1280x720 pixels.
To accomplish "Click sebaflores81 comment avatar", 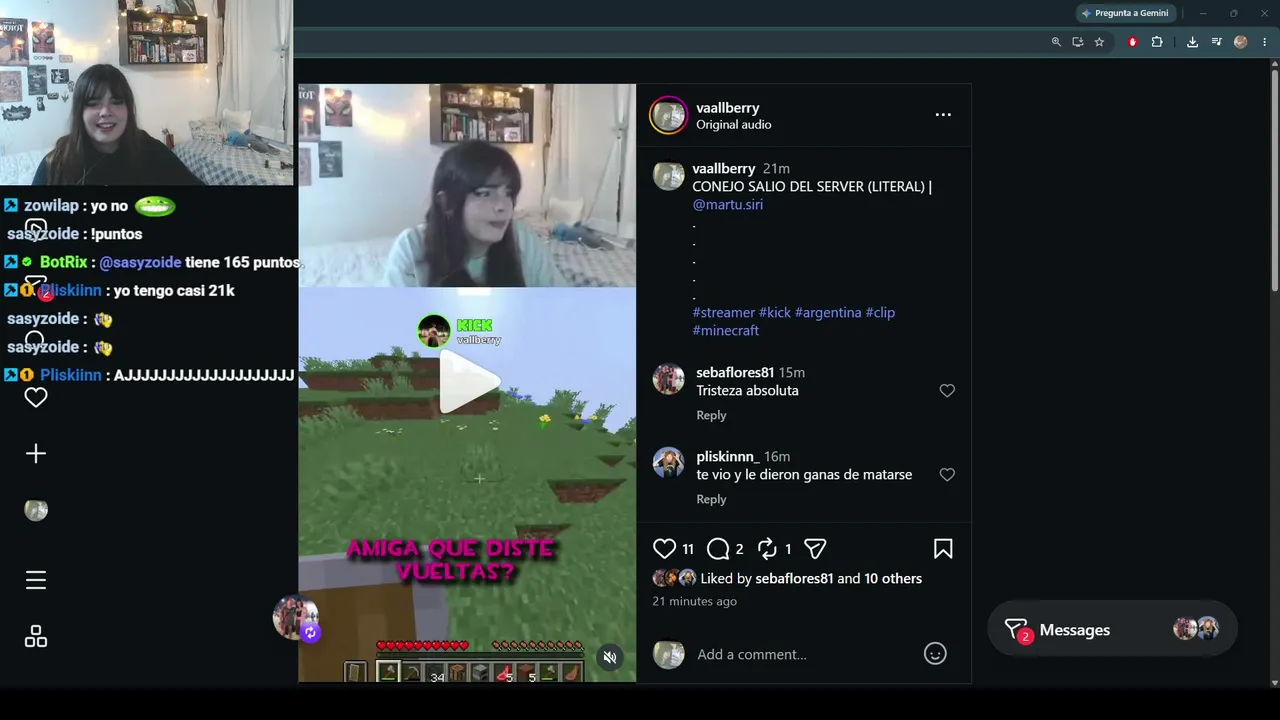I will tap(668, 380).
